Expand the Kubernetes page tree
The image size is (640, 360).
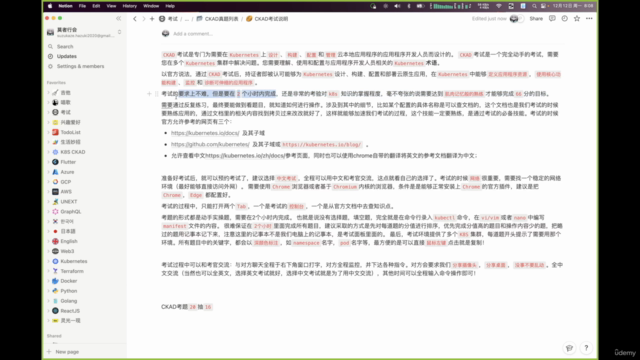49,261
